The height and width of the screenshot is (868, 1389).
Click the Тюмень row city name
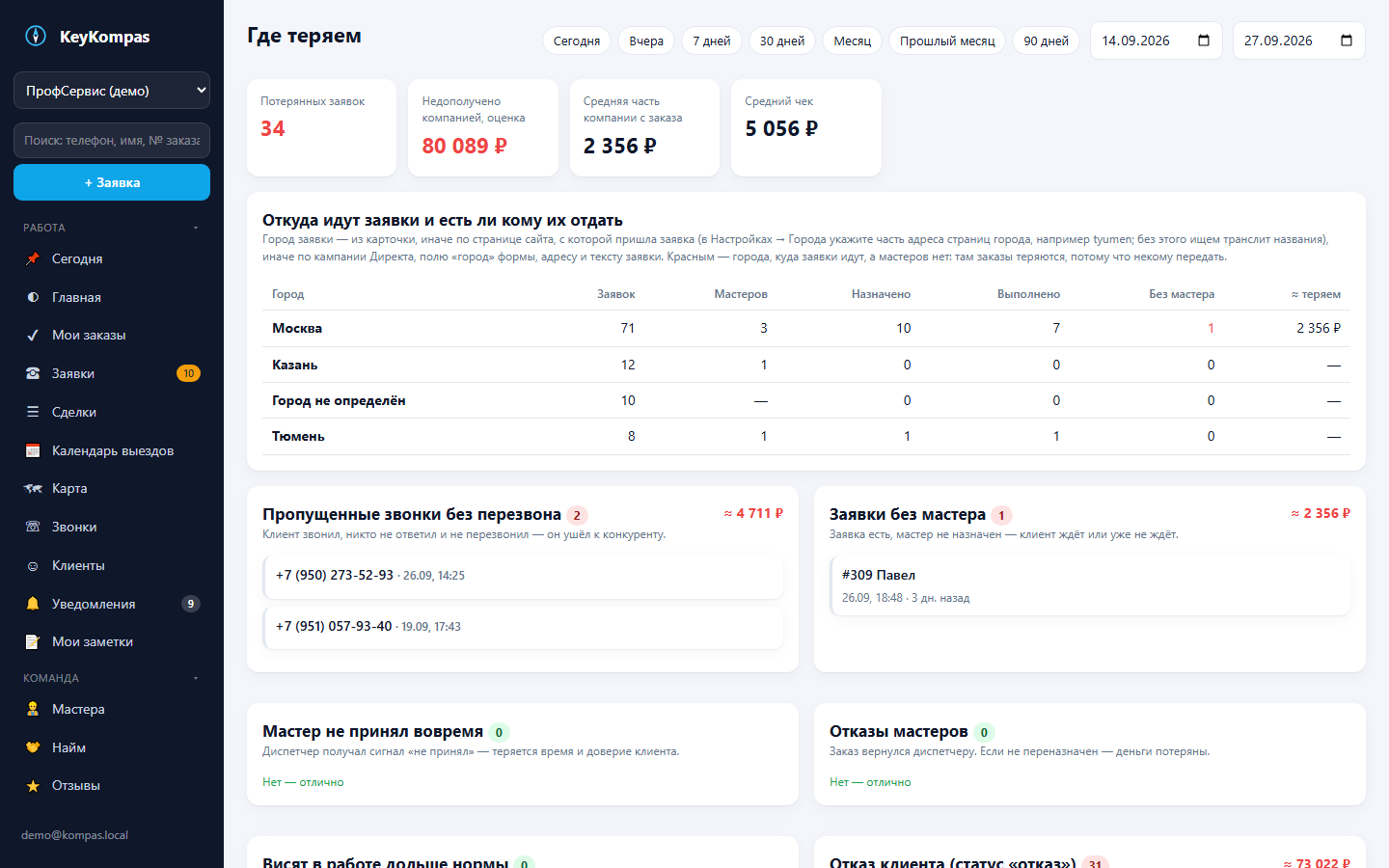[x=298, y=436]
